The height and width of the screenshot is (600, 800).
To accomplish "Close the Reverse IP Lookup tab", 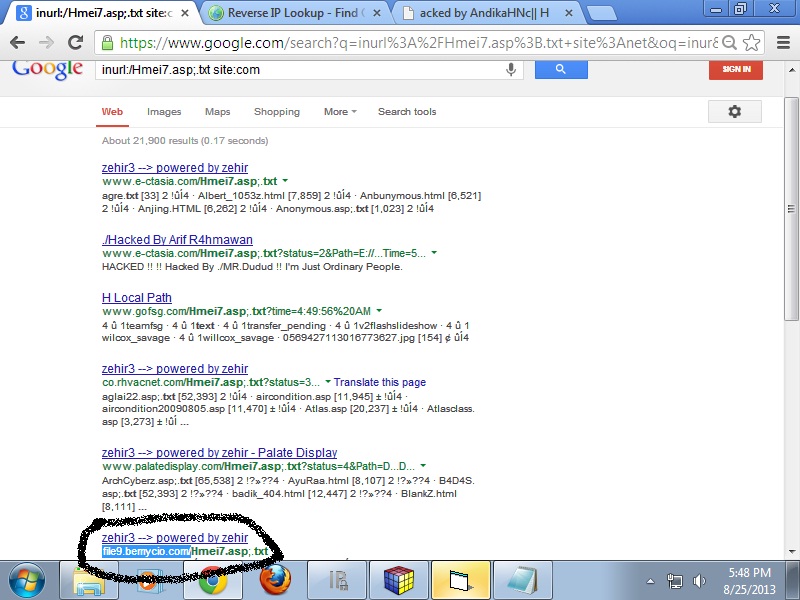I will coord(377,13).
